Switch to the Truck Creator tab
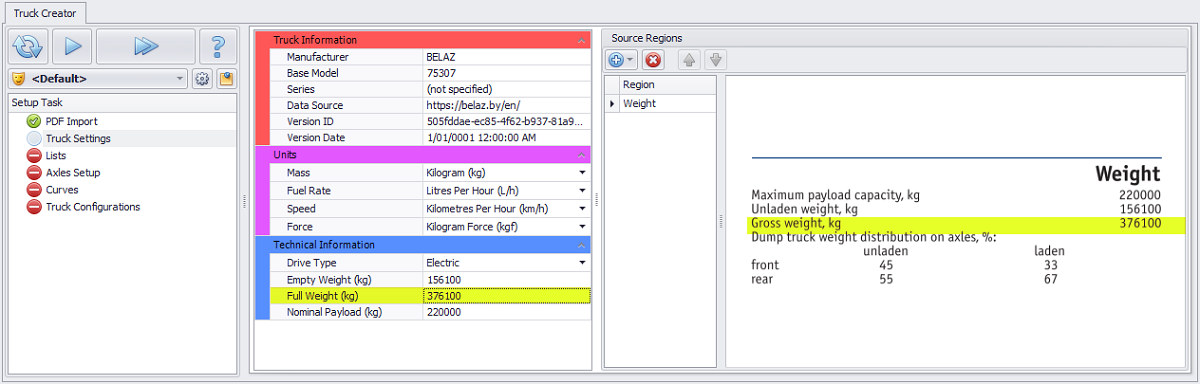This screenshot has height=384, width=1200. 45,13
